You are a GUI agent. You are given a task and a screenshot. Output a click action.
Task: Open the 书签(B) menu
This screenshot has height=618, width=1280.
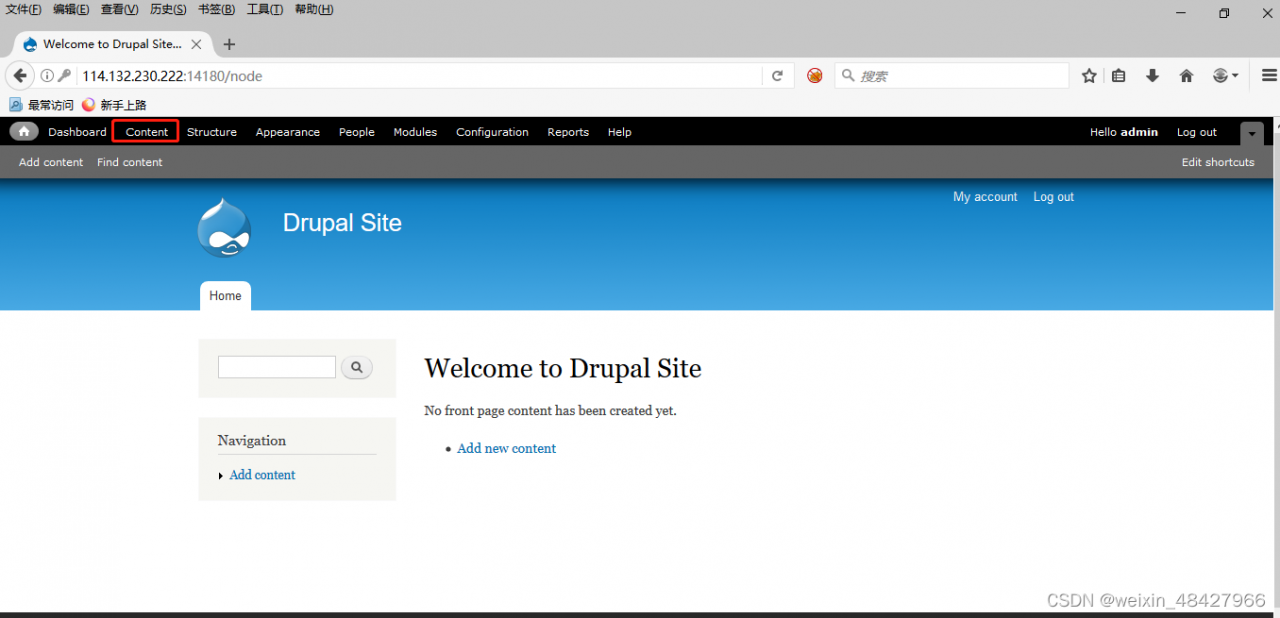(216, 9)
